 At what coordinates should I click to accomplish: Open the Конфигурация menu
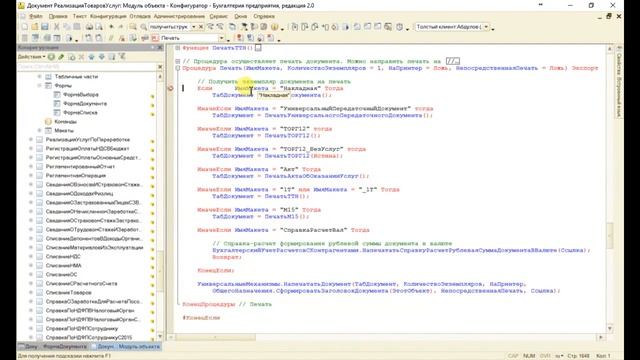click(108, 16)
